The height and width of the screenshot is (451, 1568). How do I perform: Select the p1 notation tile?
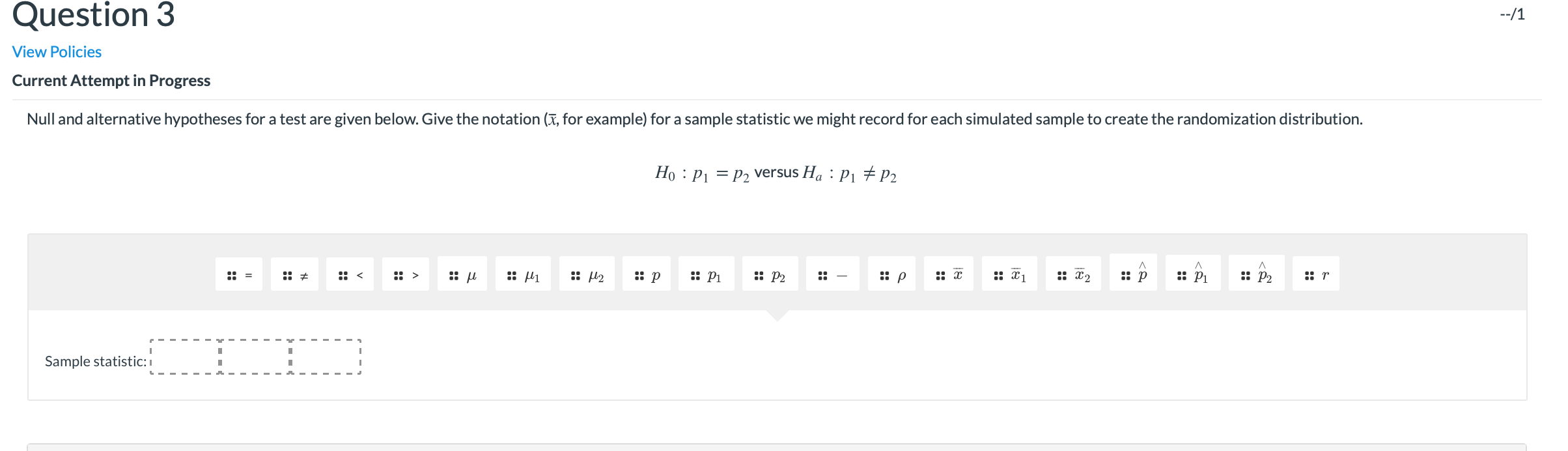[x=705, y=274]
